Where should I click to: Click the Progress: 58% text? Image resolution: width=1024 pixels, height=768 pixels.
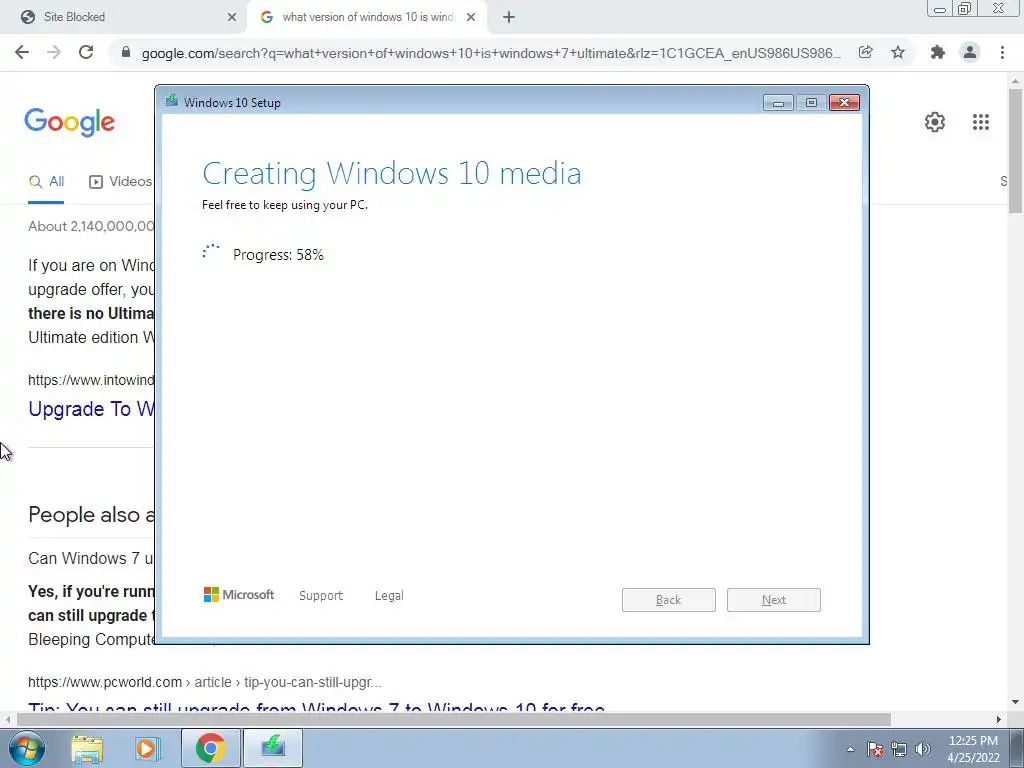coord(278,255)
